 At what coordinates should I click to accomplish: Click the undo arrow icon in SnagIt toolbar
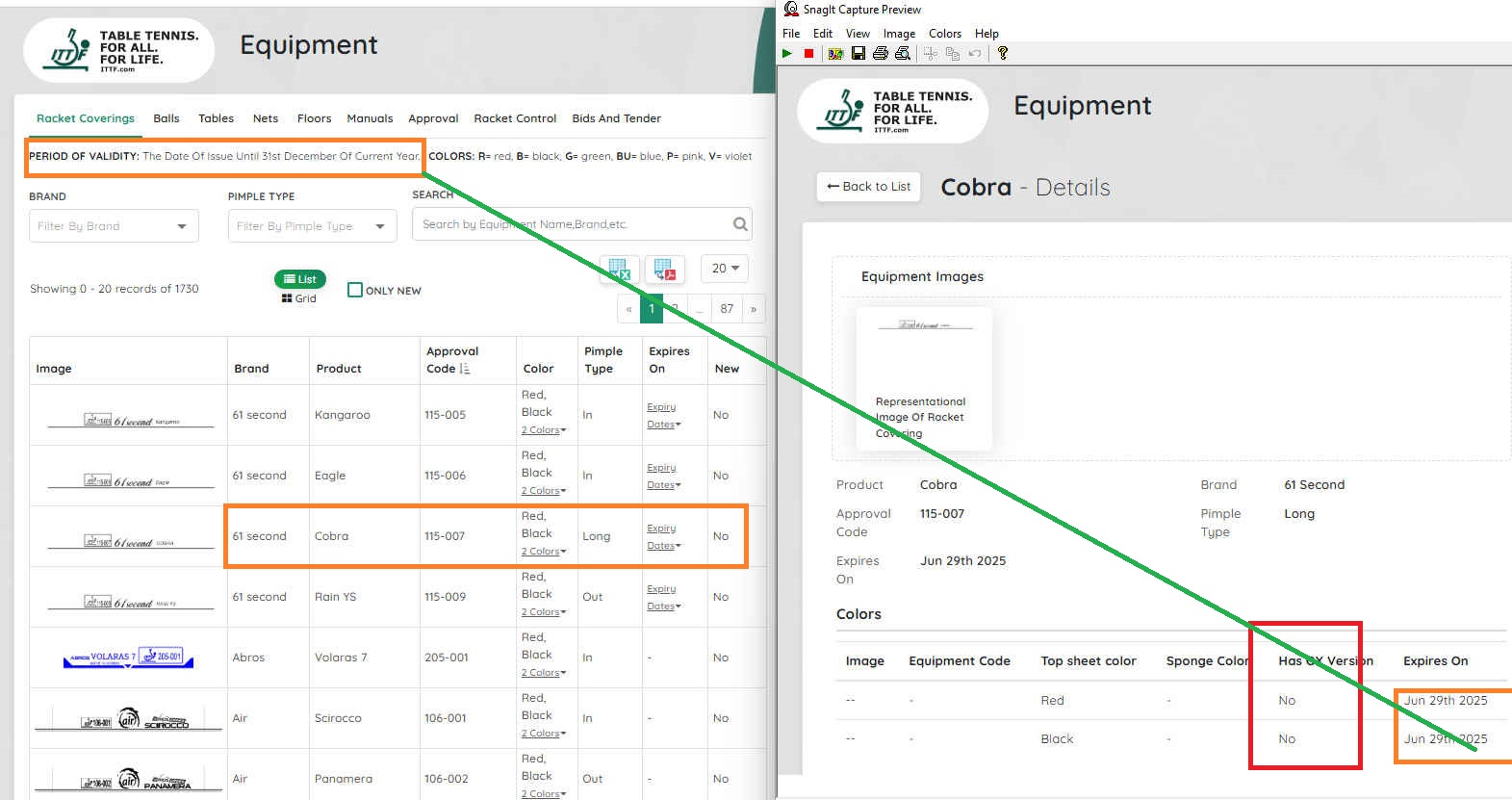975,54
